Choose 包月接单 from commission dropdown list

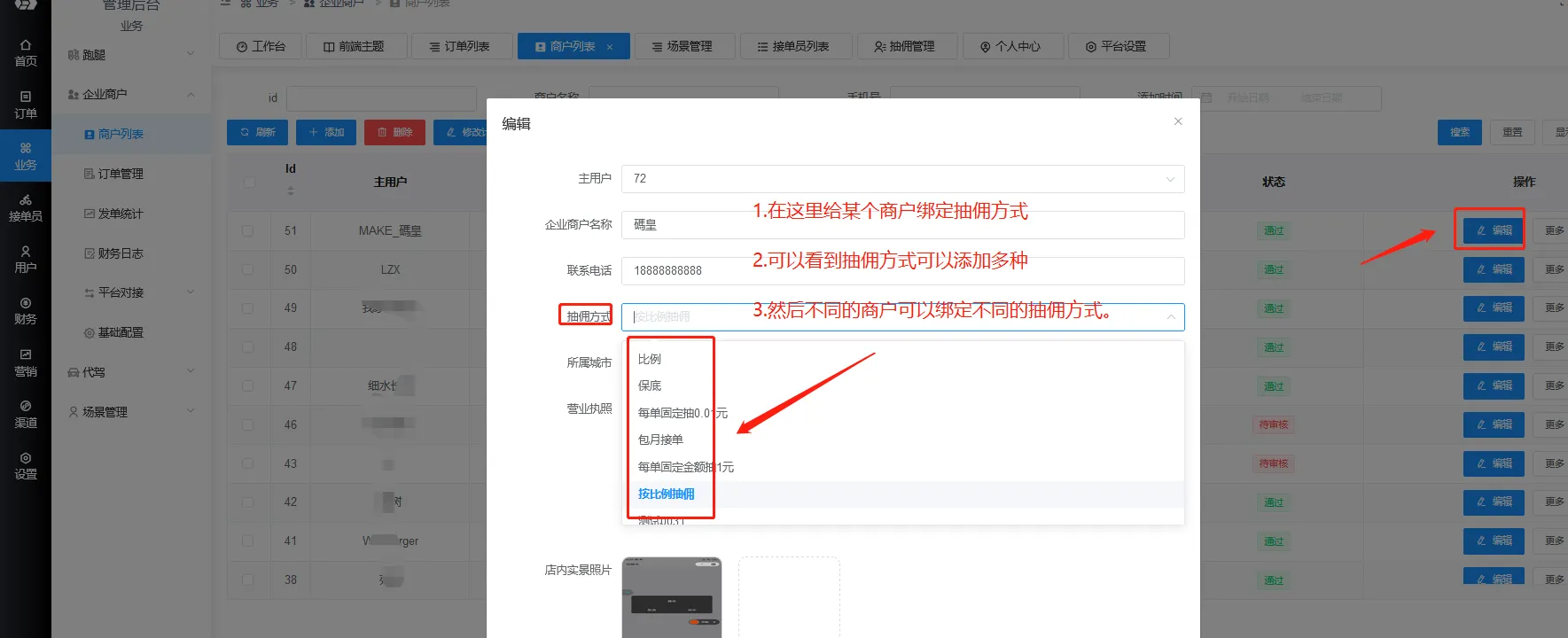(x=660, y=440)
